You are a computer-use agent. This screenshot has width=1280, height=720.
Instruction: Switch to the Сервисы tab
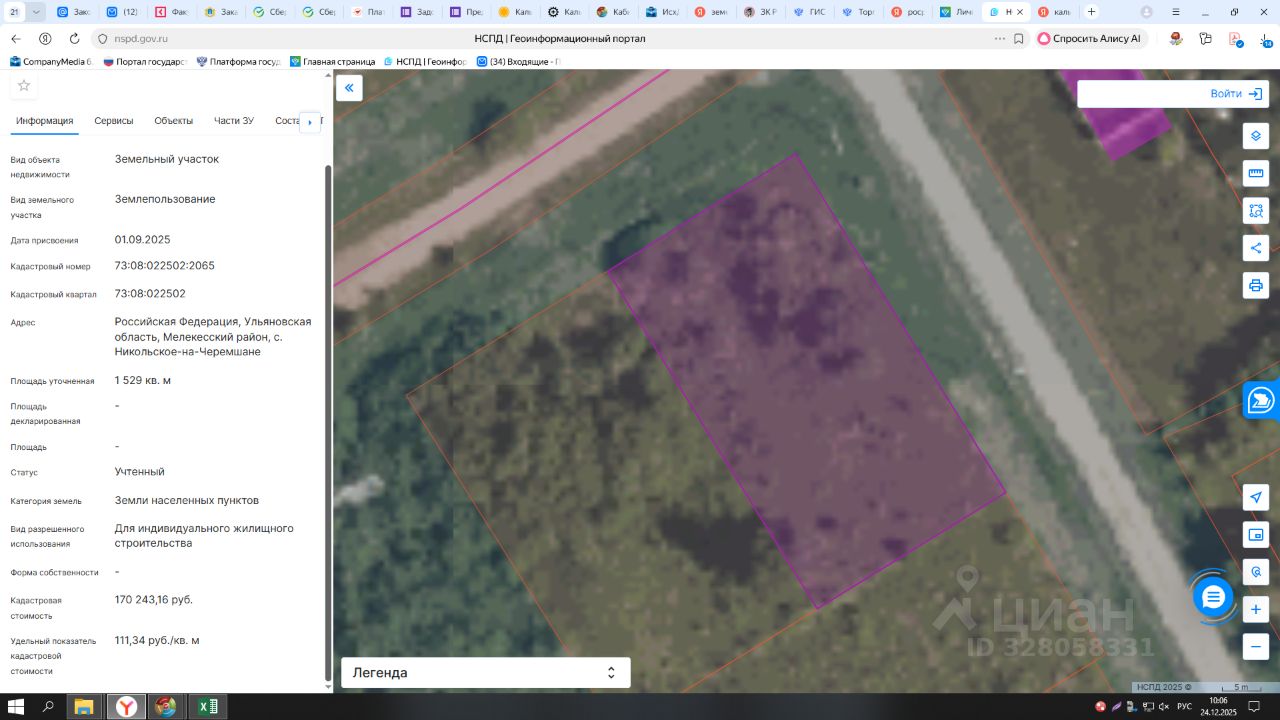coord(113,121)
